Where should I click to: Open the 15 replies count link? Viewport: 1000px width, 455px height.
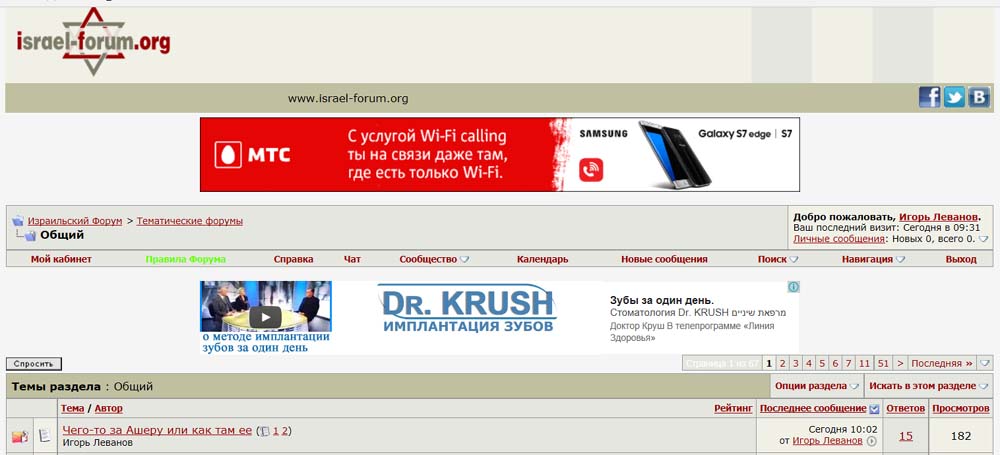coord(906,436)
